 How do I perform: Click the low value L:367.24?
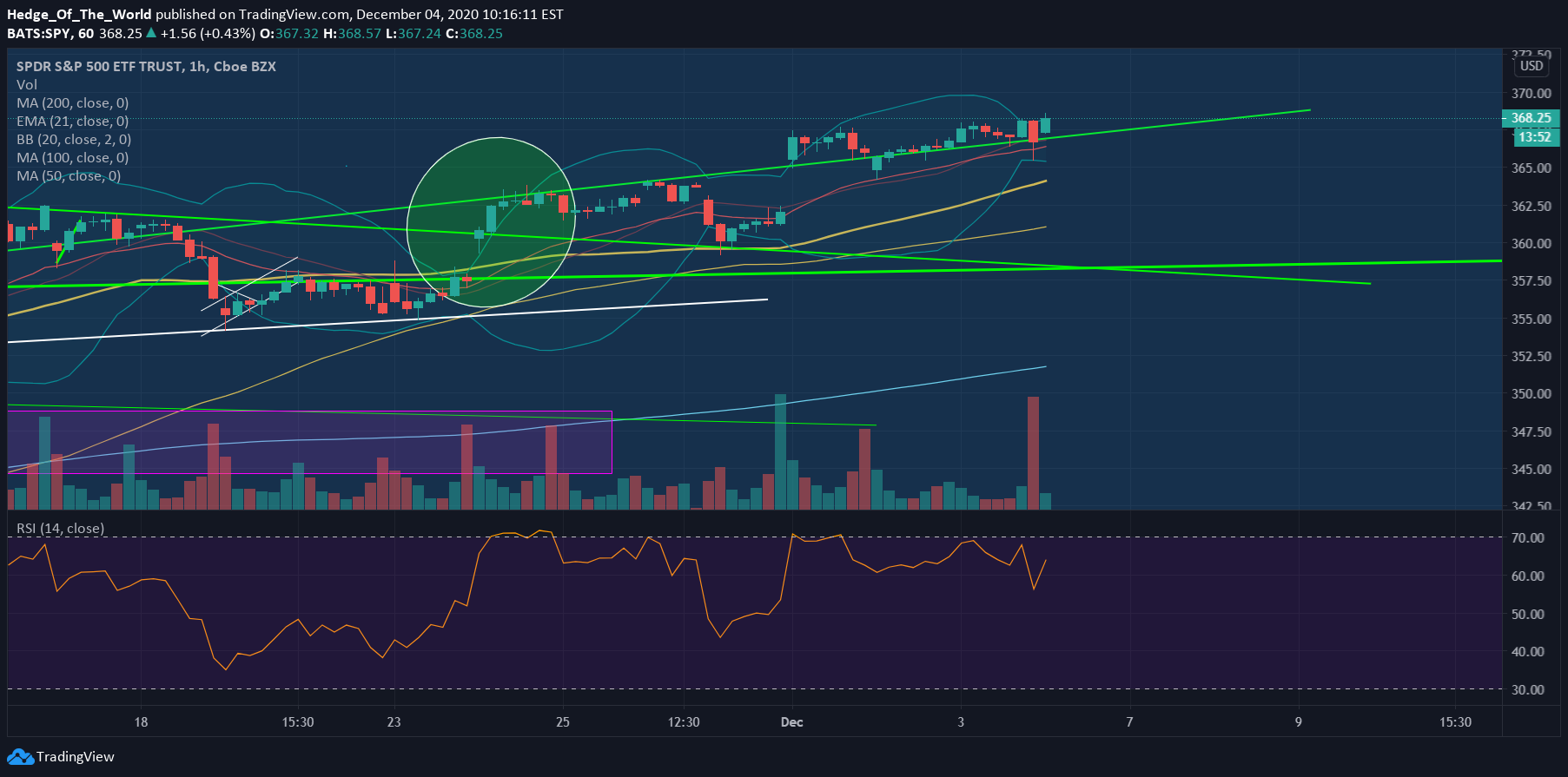tap(414, 34)
